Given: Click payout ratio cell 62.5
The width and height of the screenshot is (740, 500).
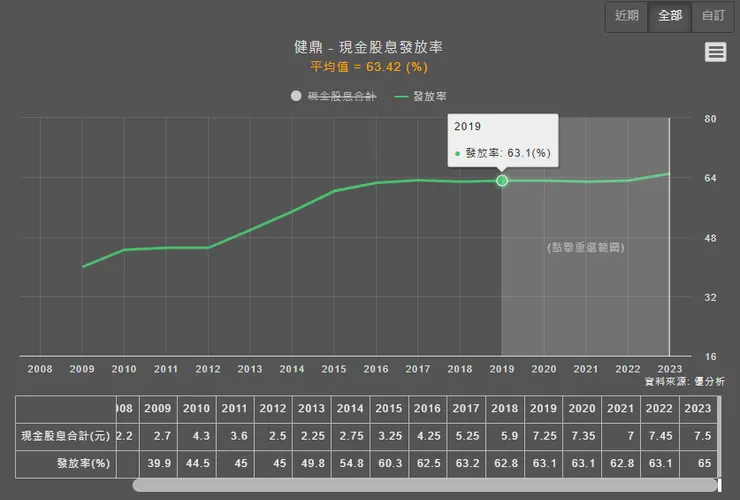Looking at the screenshot, I should [x=429, y=464].
